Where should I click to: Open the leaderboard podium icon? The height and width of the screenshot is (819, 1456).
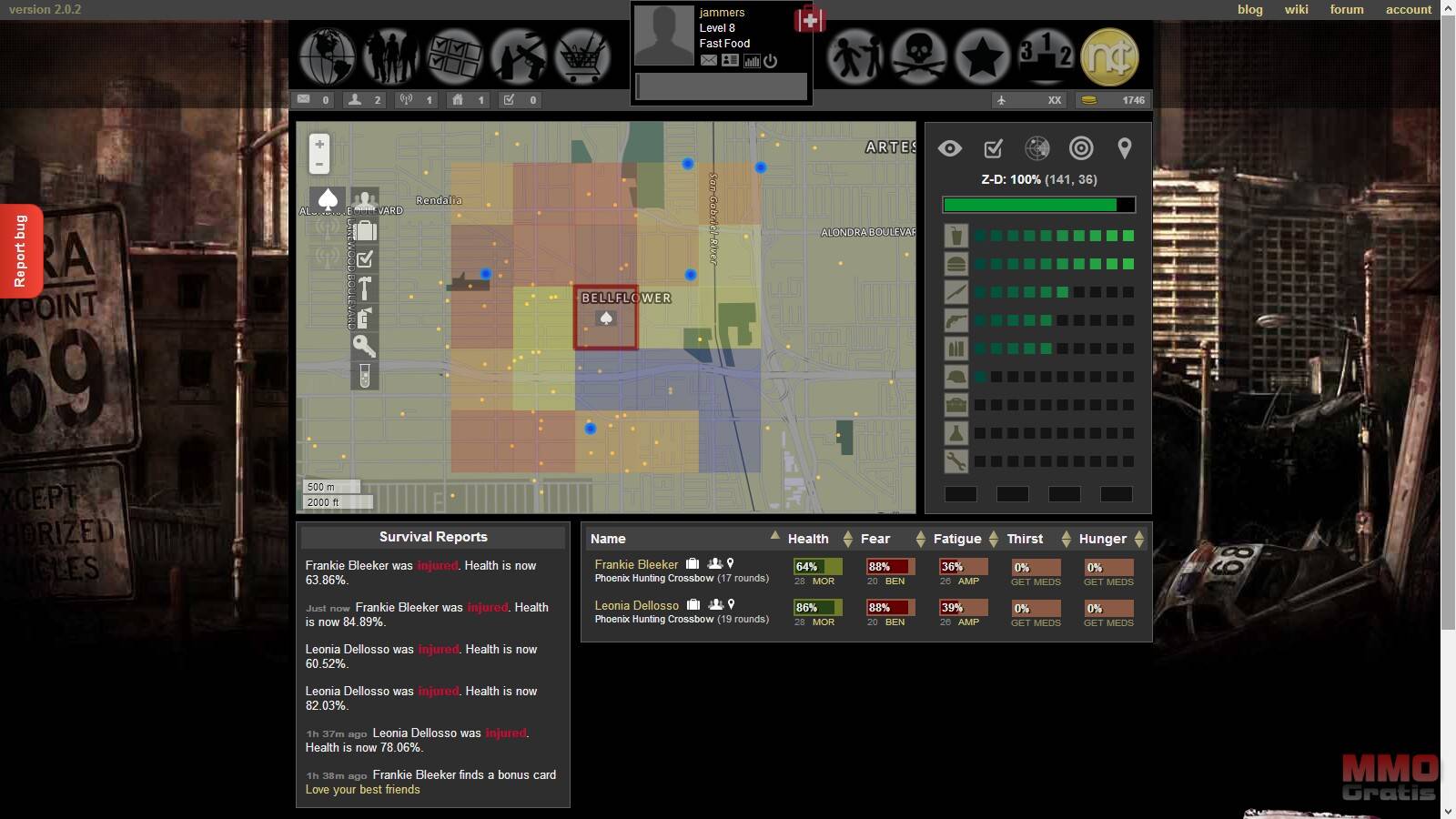1046,56
